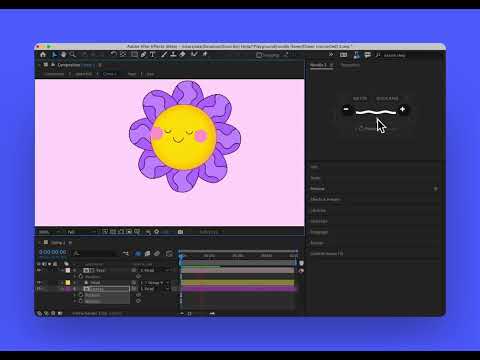
Task: Open the top layer's parent dropdown
Action: point(155,270)
